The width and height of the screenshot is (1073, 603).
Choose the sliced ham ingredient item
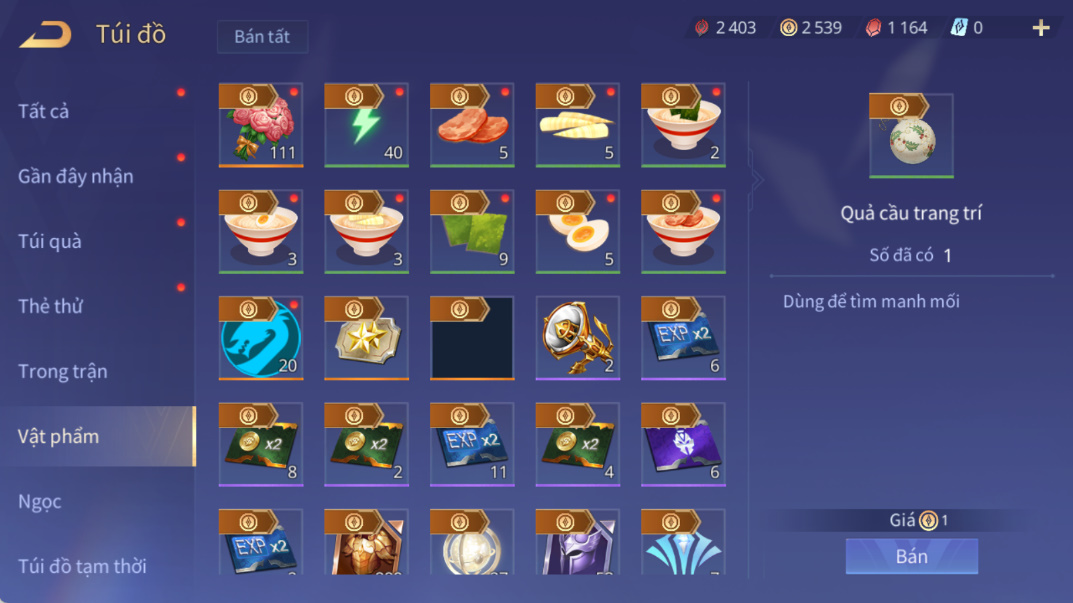click(472, 125)
